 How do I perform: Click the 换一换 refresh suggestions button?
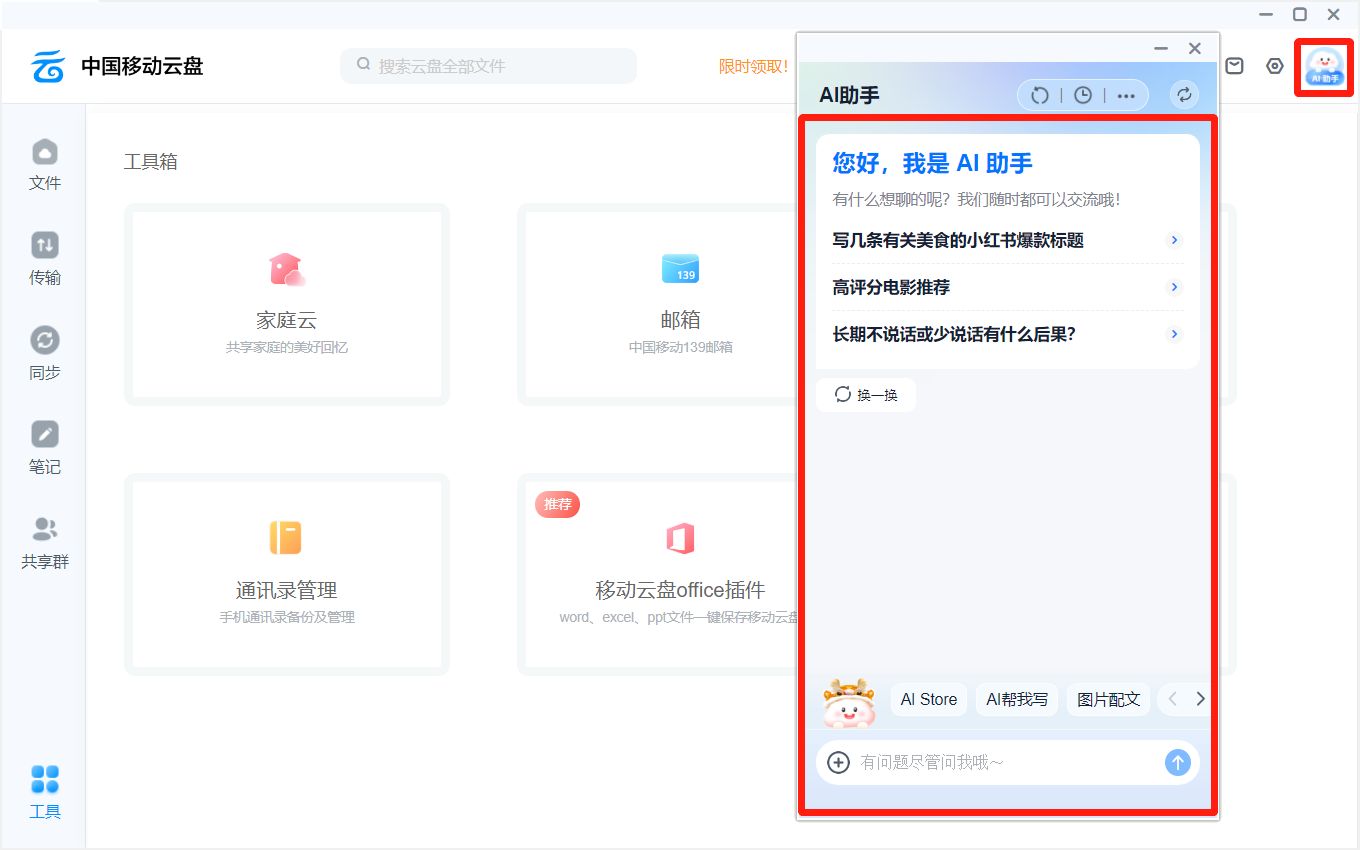pos(866,395)
